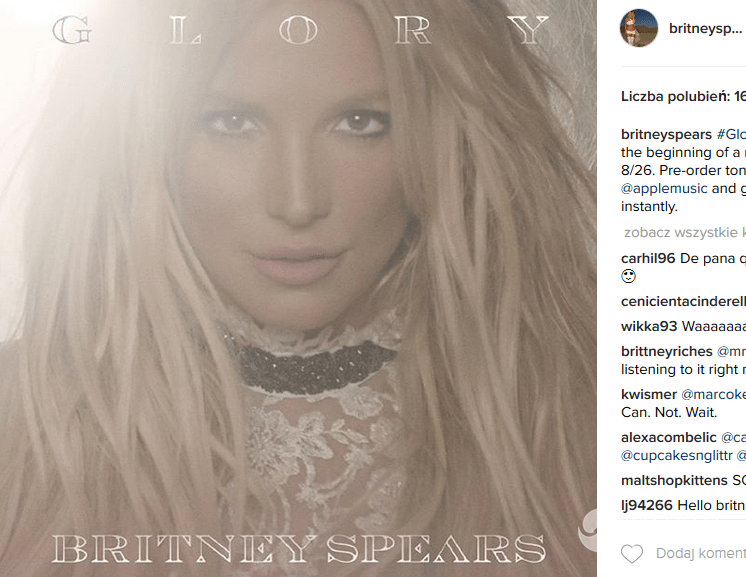This screenshot has height=577, width=746.
Task: Expand zobacz wszystkie comments link
Action: pos(685,233)
